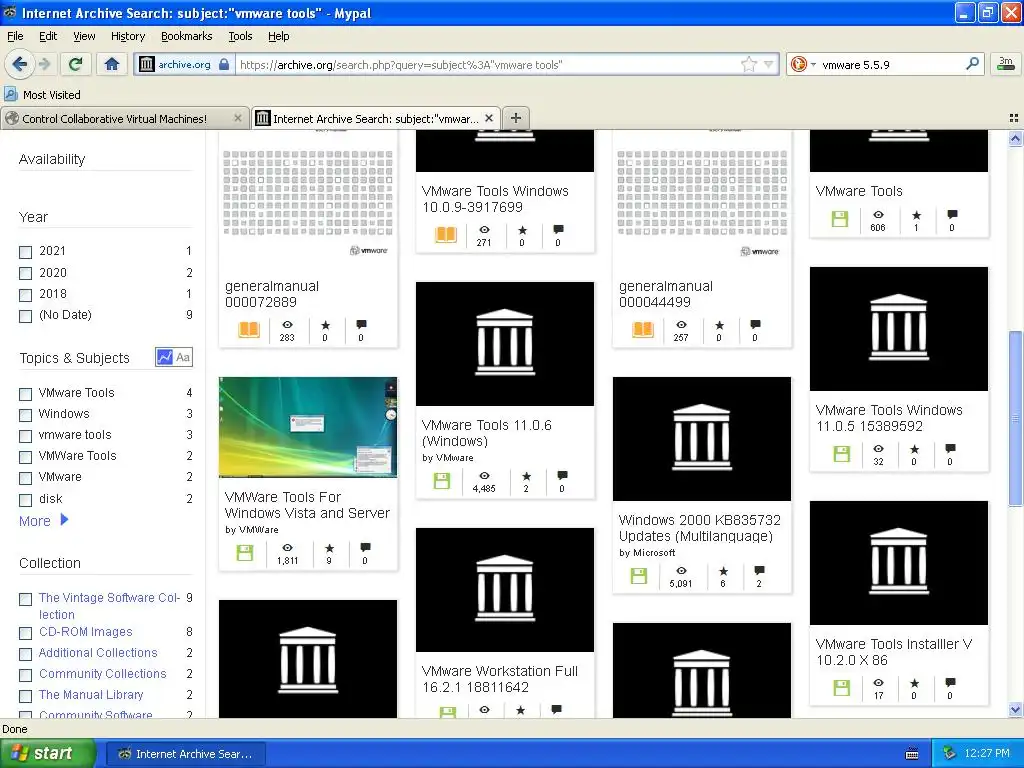The image size is (1024, 768).
Task: Check the CD-ROM Images collection filter
Action: tap(25, 633)
